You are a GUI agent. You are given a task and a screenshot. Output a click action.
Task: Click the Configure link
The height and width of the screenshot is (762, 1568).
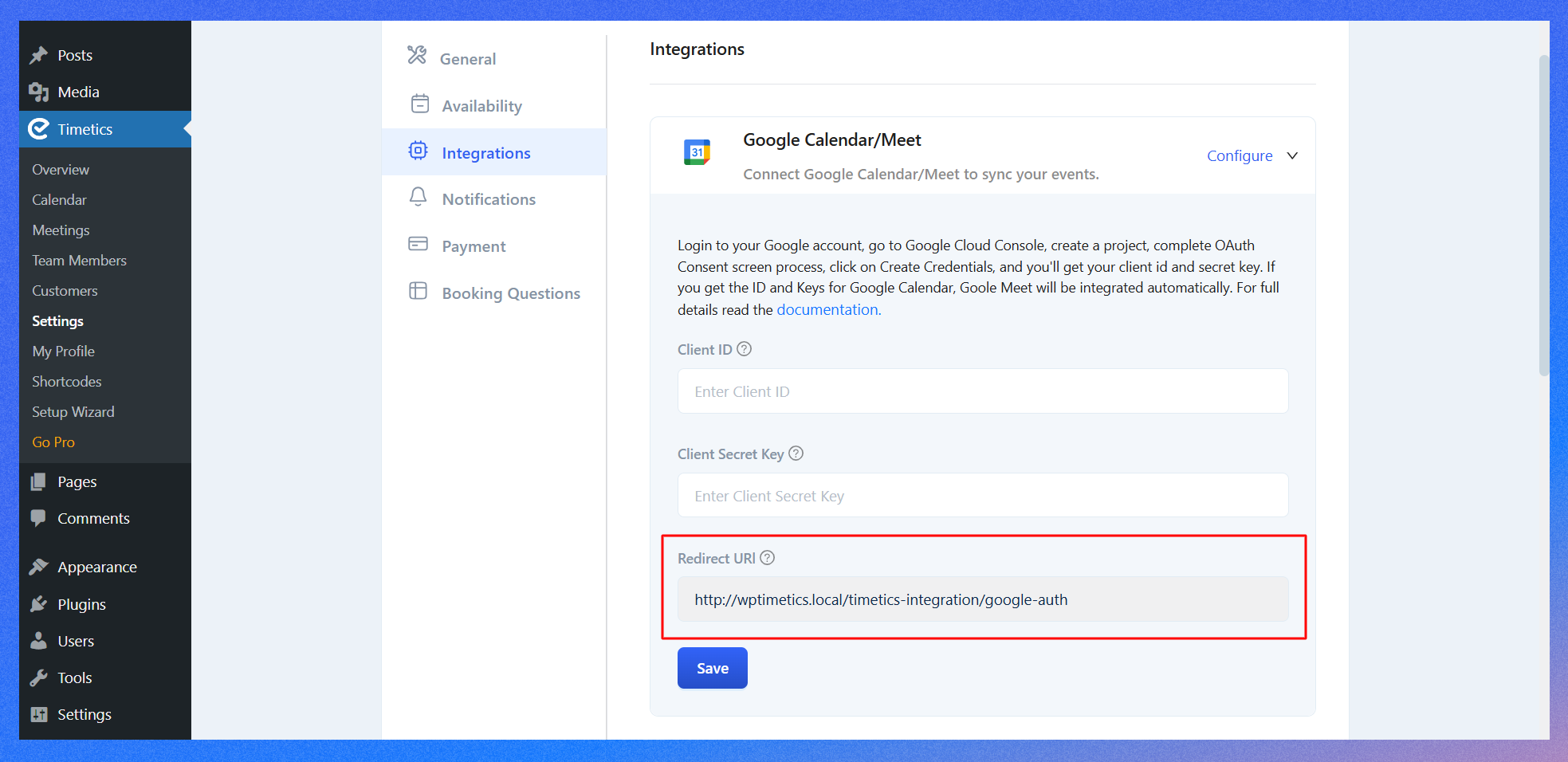click(1240, 155)
